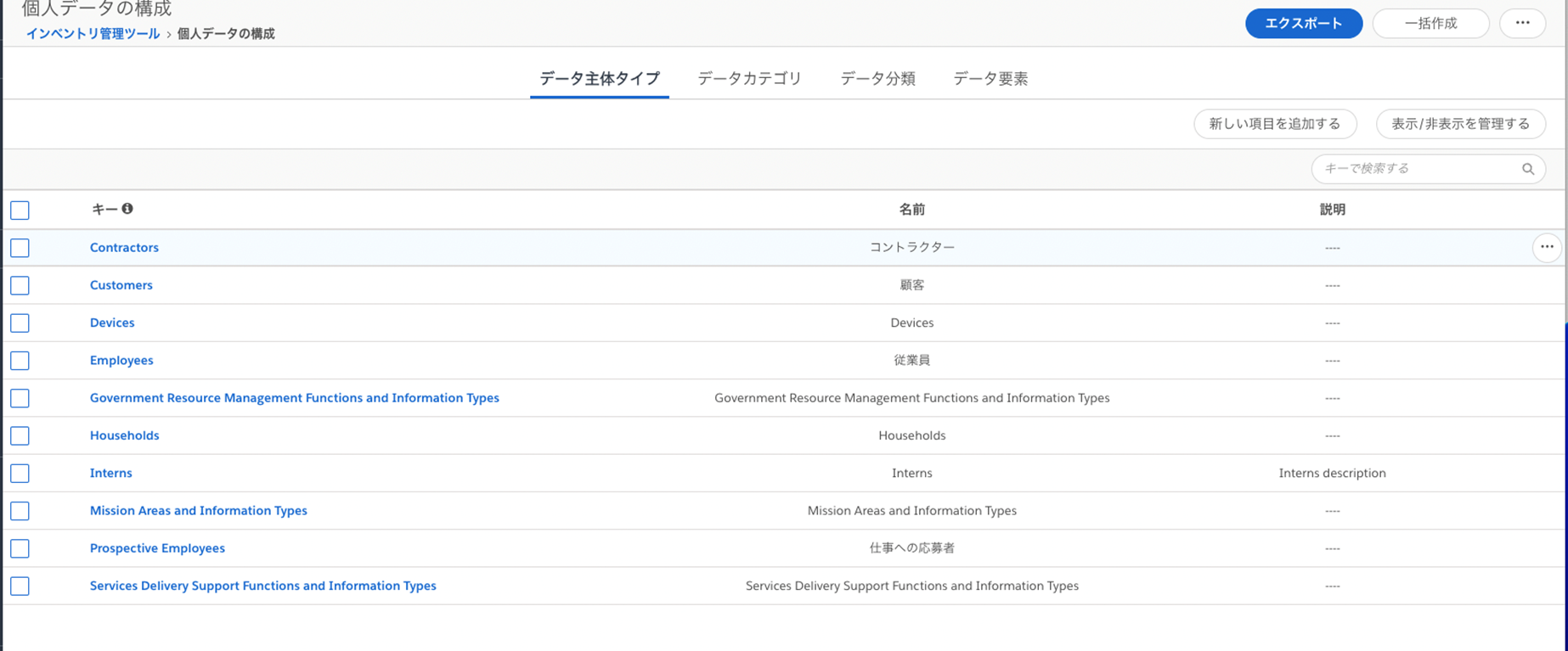Open the データ分類 tab
This screenshot has width=1568, height=651.
877,79
